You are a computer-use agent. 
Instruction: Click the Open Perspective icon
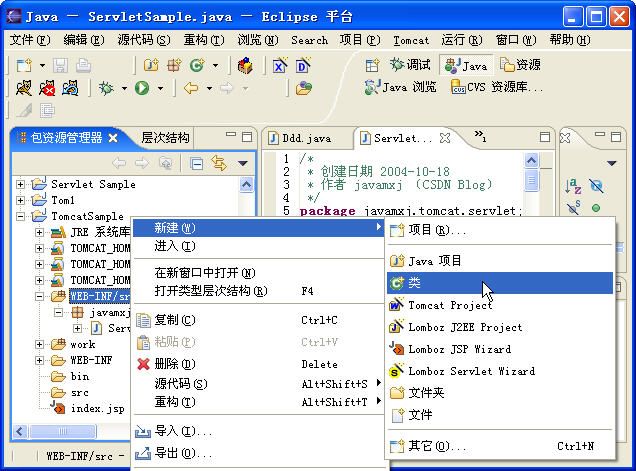[372, 65]
